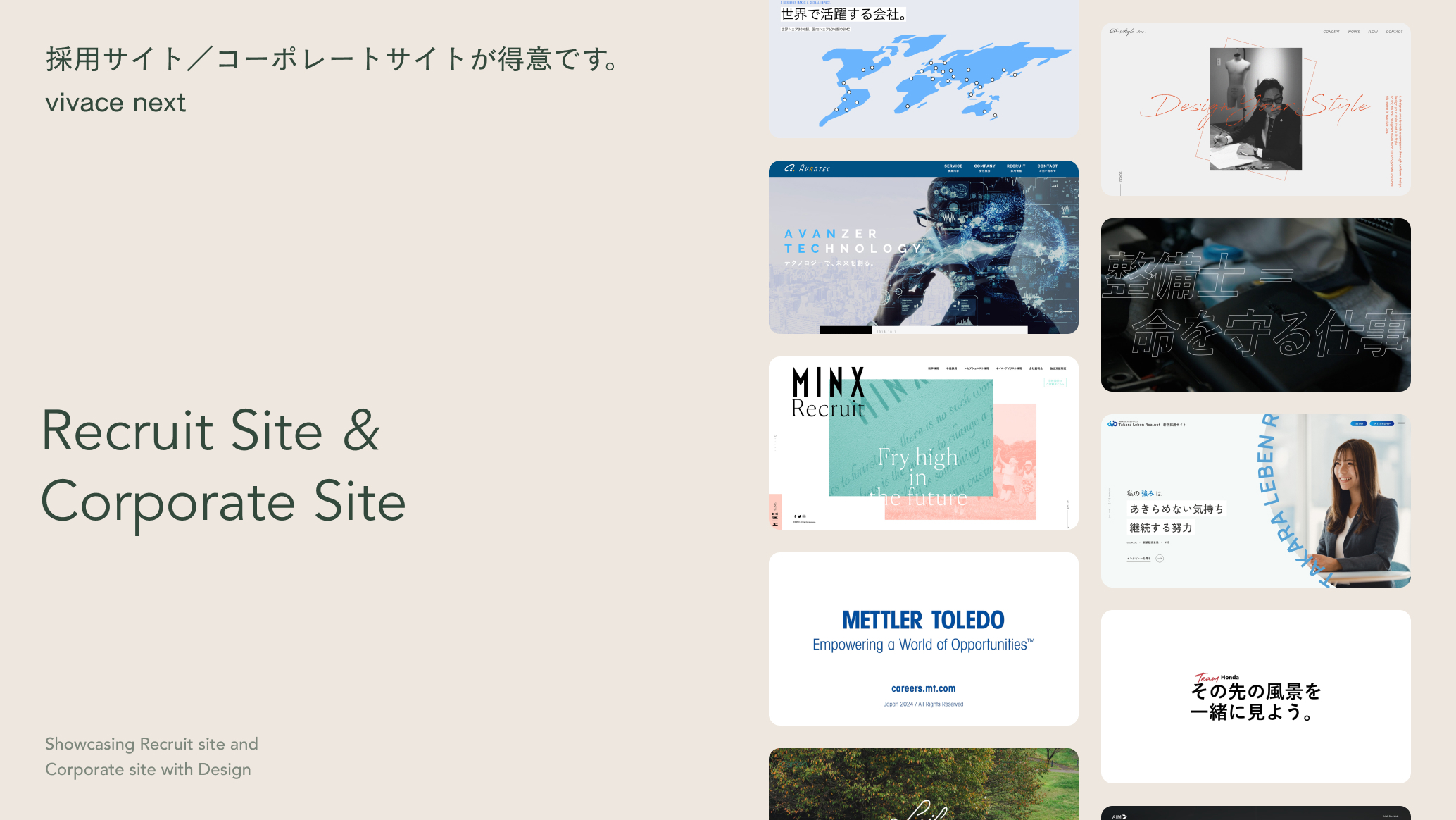1456x820 pixels.
Task: Open the hamburger menu on Takara Leben thumbnail
Action: (x=1401, y=424)
